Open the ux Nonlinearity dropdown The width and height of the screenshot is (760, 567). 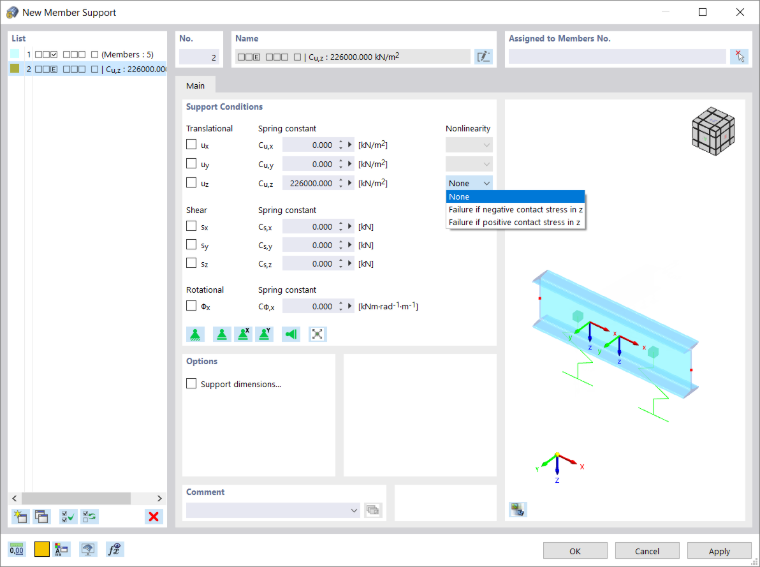point(469,145)
